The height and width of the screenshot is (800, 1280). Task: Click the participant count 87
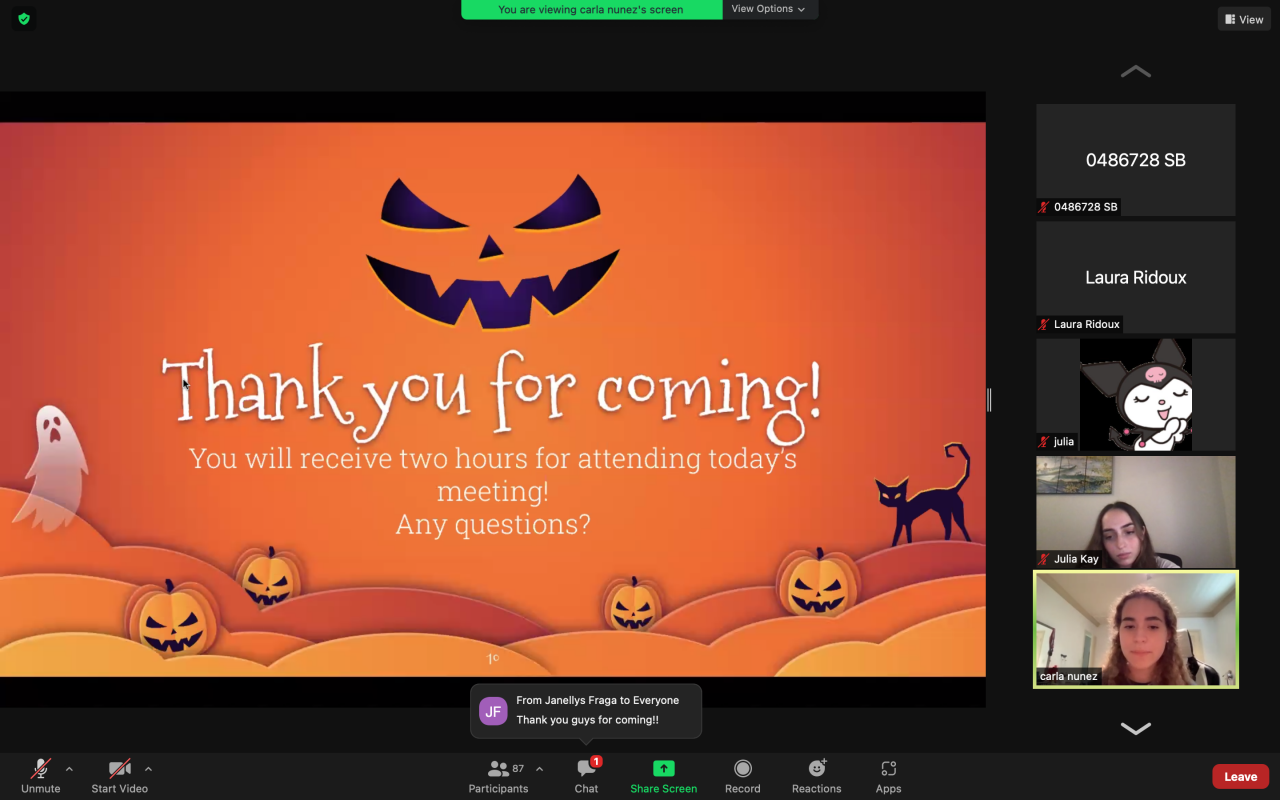518,768
